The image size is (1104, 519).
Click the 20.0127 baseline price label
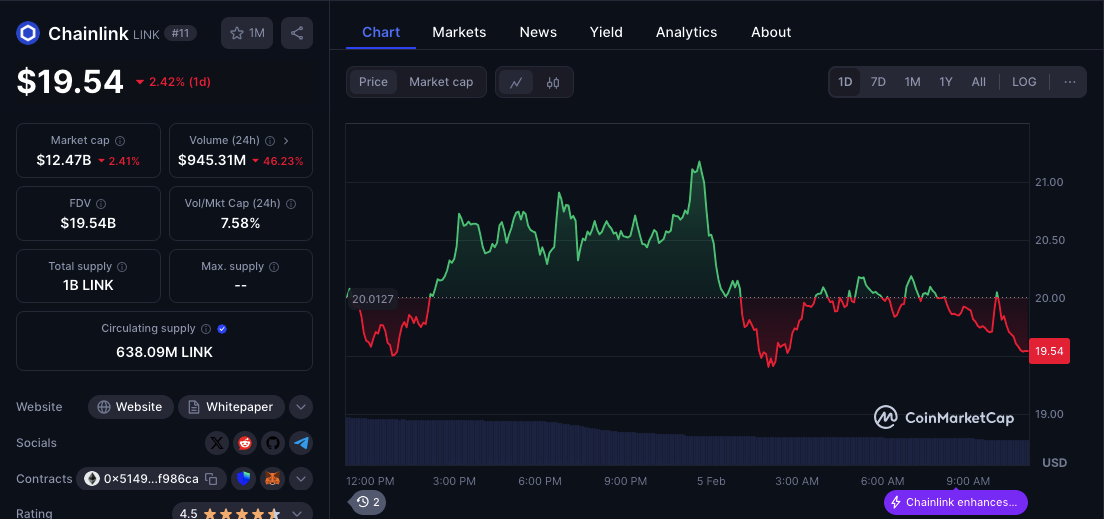[x=373, y=299]
